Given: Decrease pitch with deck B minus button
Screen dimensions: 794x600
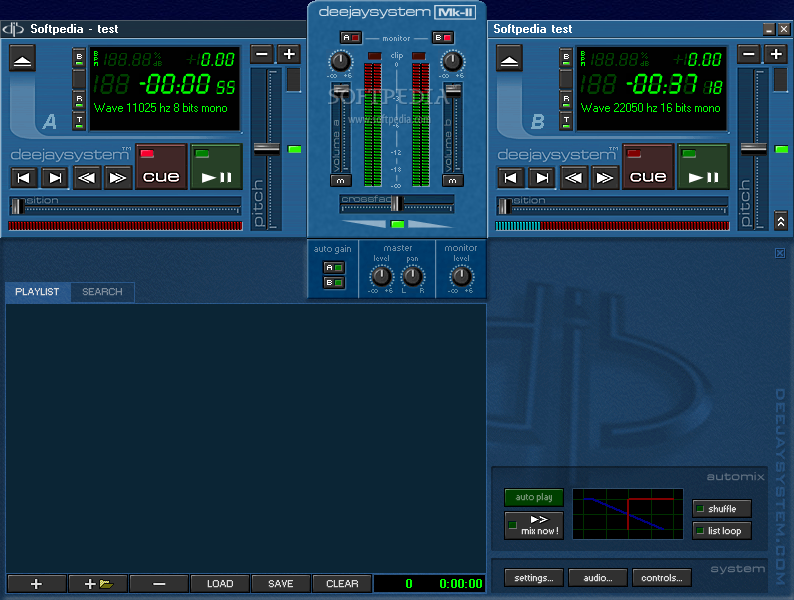Looking at the screenshot, I should coord(748,54).
